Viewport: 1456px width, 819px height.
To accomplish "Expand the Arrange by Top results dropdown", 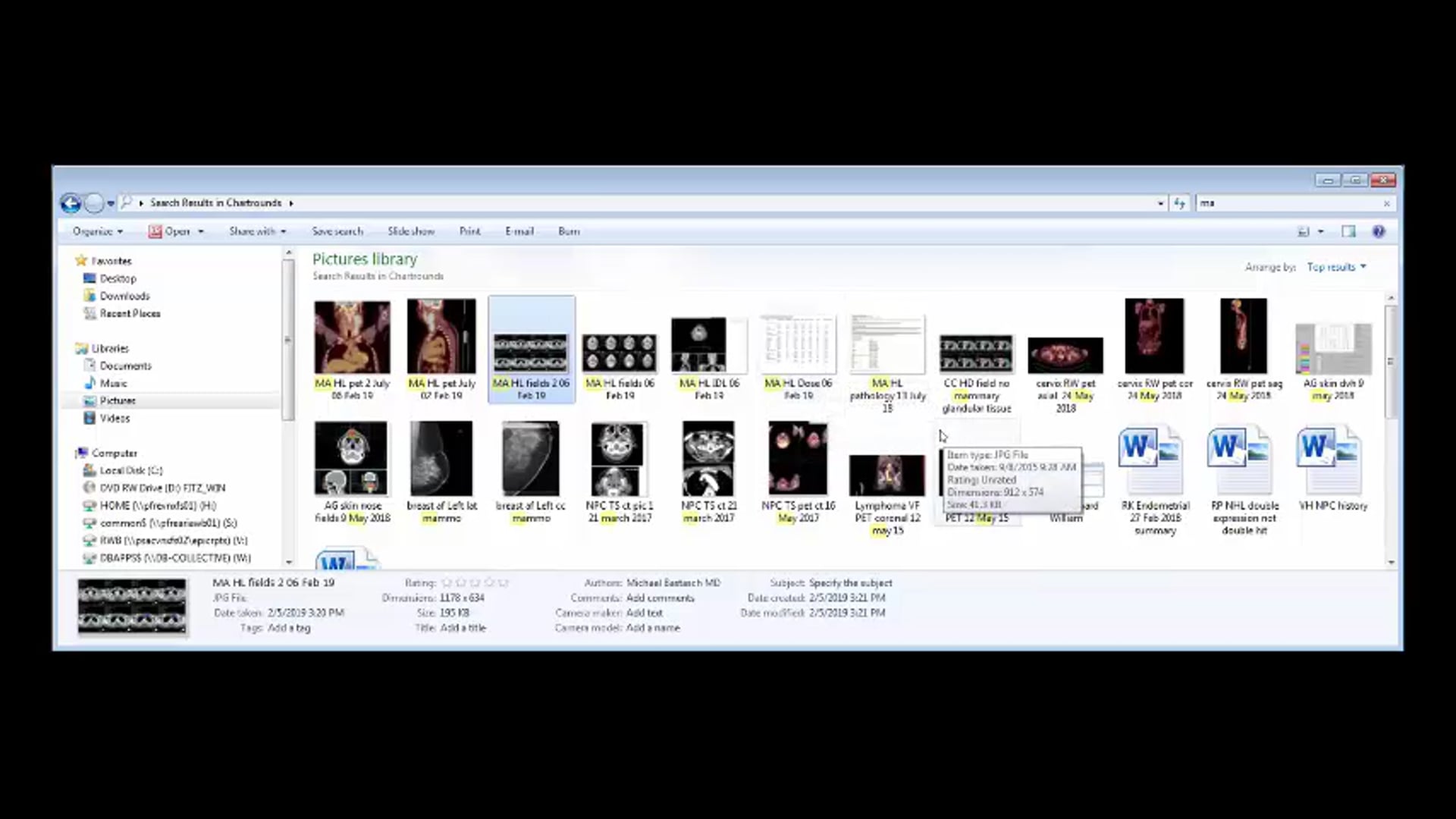I will 1335,267.
